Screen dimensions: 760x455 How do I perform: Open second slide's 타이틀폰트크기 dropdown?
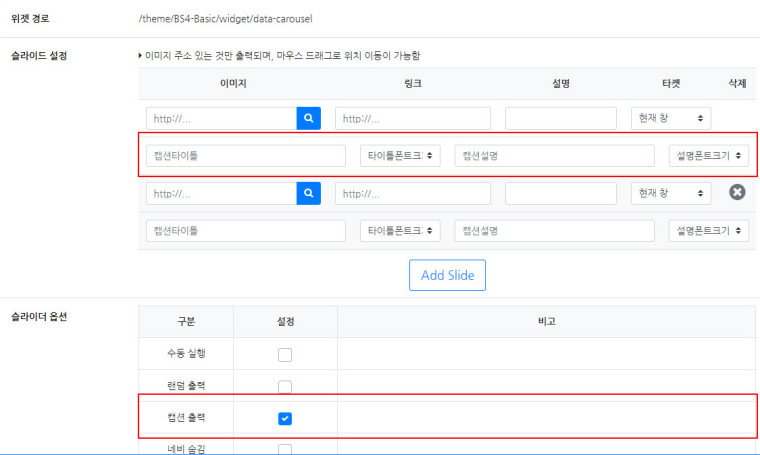[x=400, y=231]
